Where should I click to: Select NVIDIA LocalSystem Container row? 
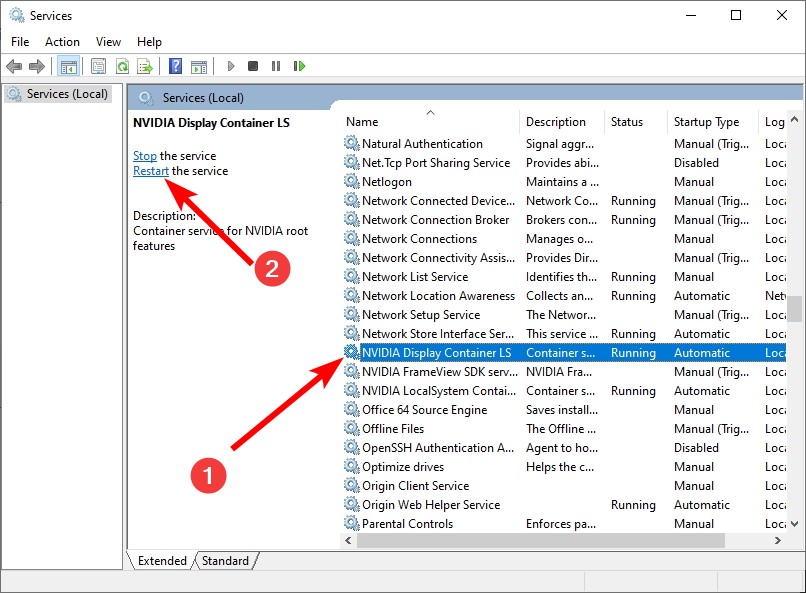564,391
